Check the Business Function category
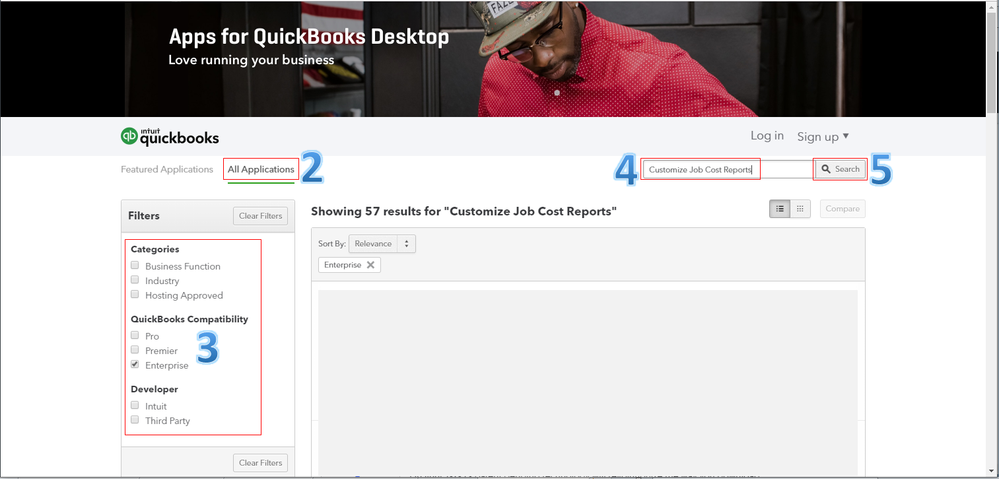Image resolution: width=999 pixels, height=479 pixels. pyautogui.click(x=134, y=265)
